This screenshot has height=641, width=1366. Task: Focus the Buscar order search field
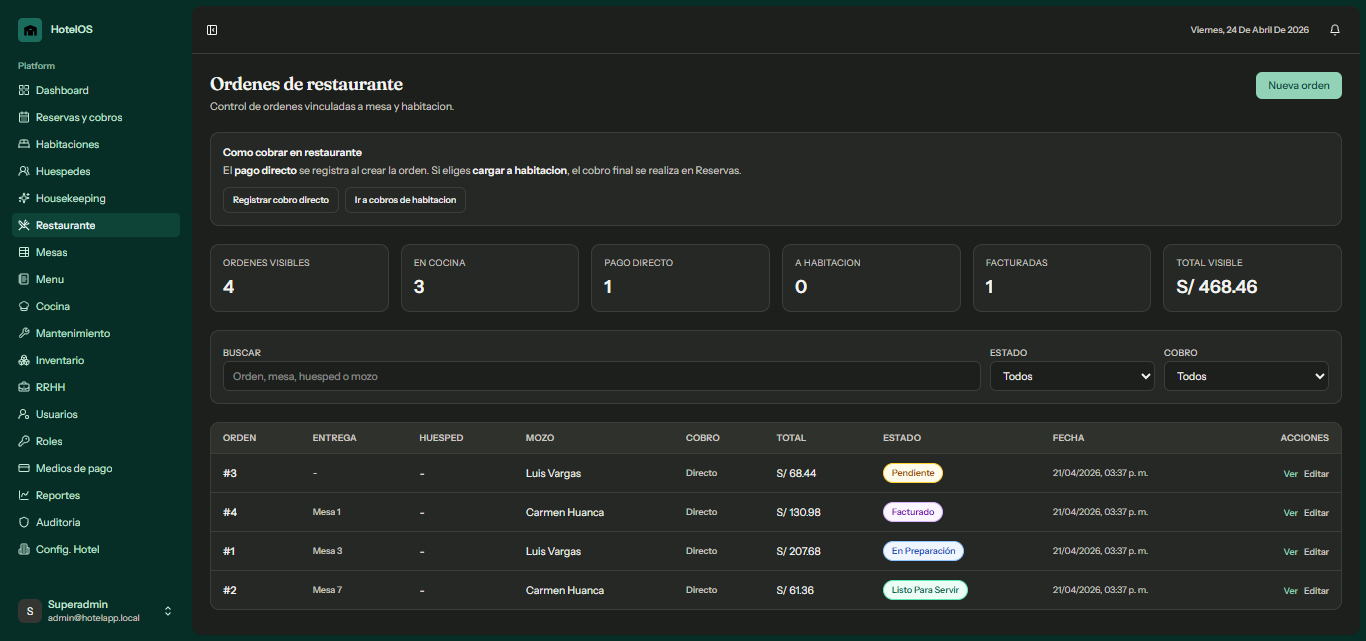pos(600,376)
